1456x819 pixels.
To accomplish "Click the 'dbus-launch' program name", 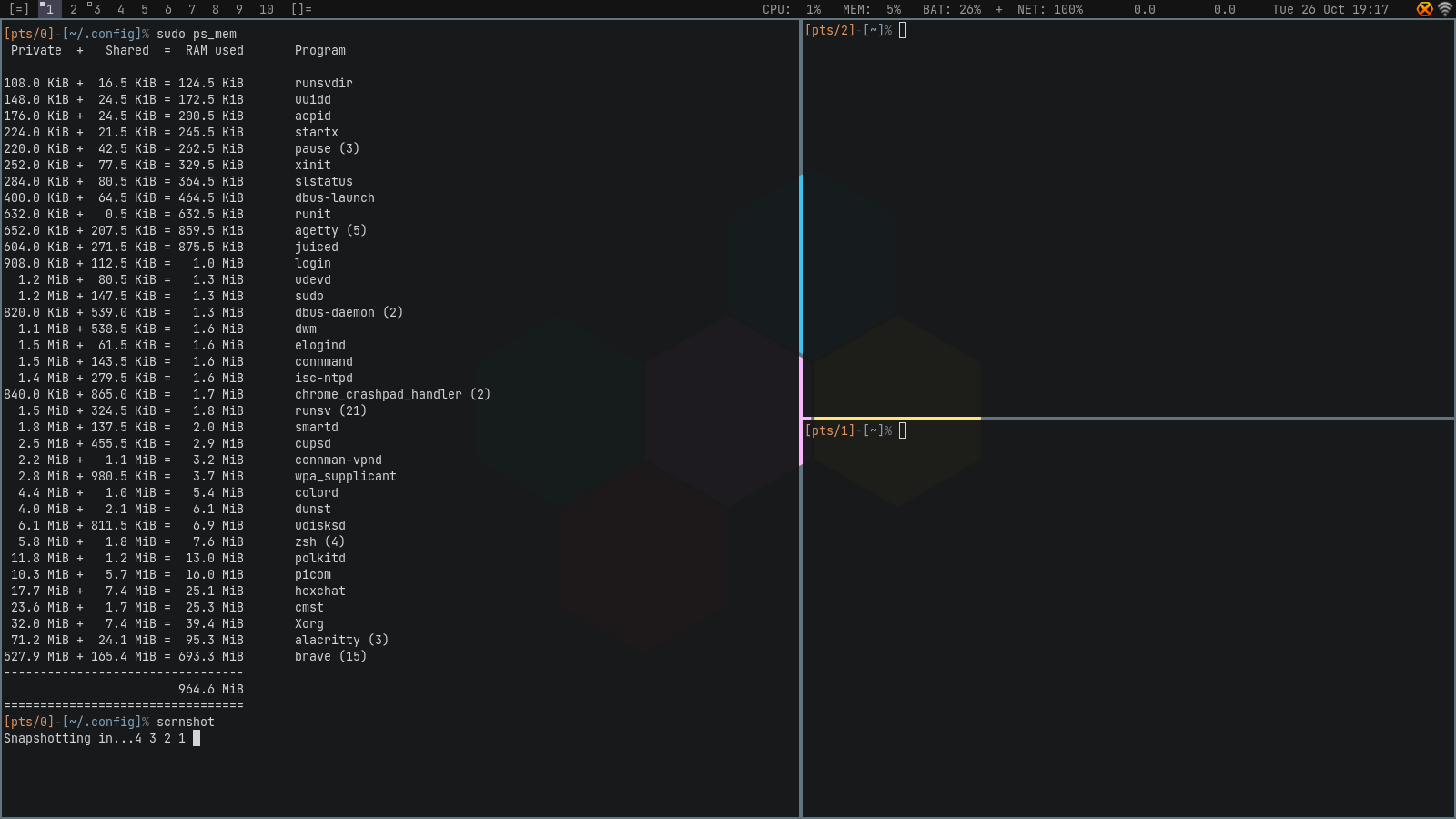I will (x=335, y=198).
